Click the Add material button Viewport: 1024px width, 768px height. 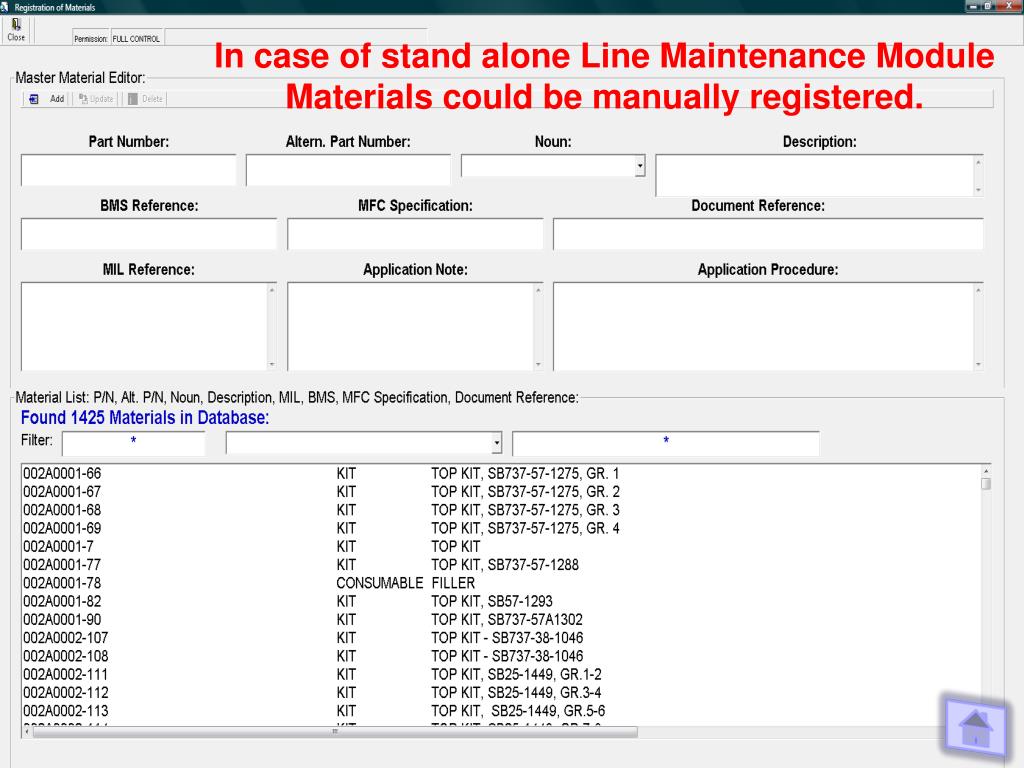[47, 99]
